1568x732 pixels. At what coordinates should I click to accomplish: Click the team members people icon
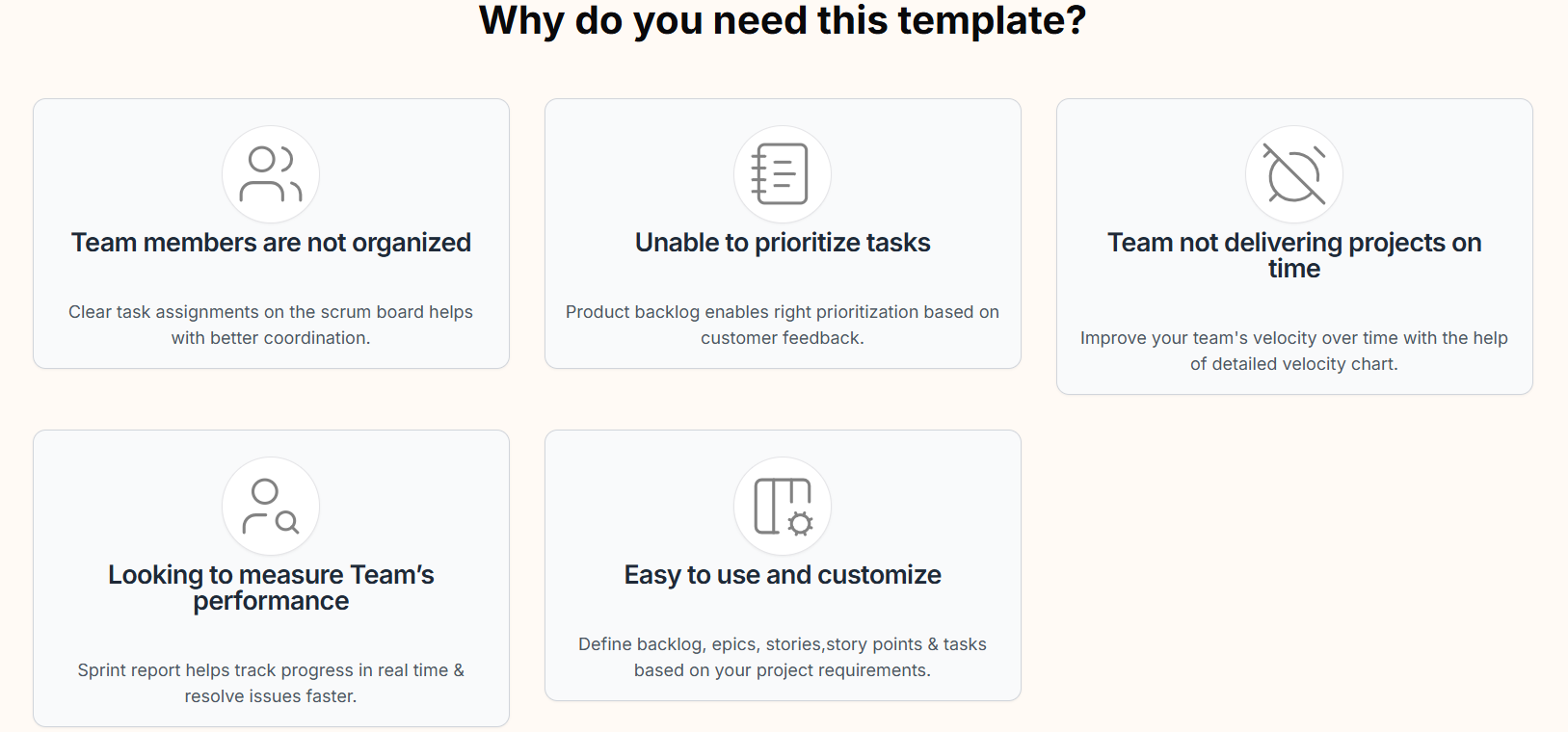(x=271, y=174)
